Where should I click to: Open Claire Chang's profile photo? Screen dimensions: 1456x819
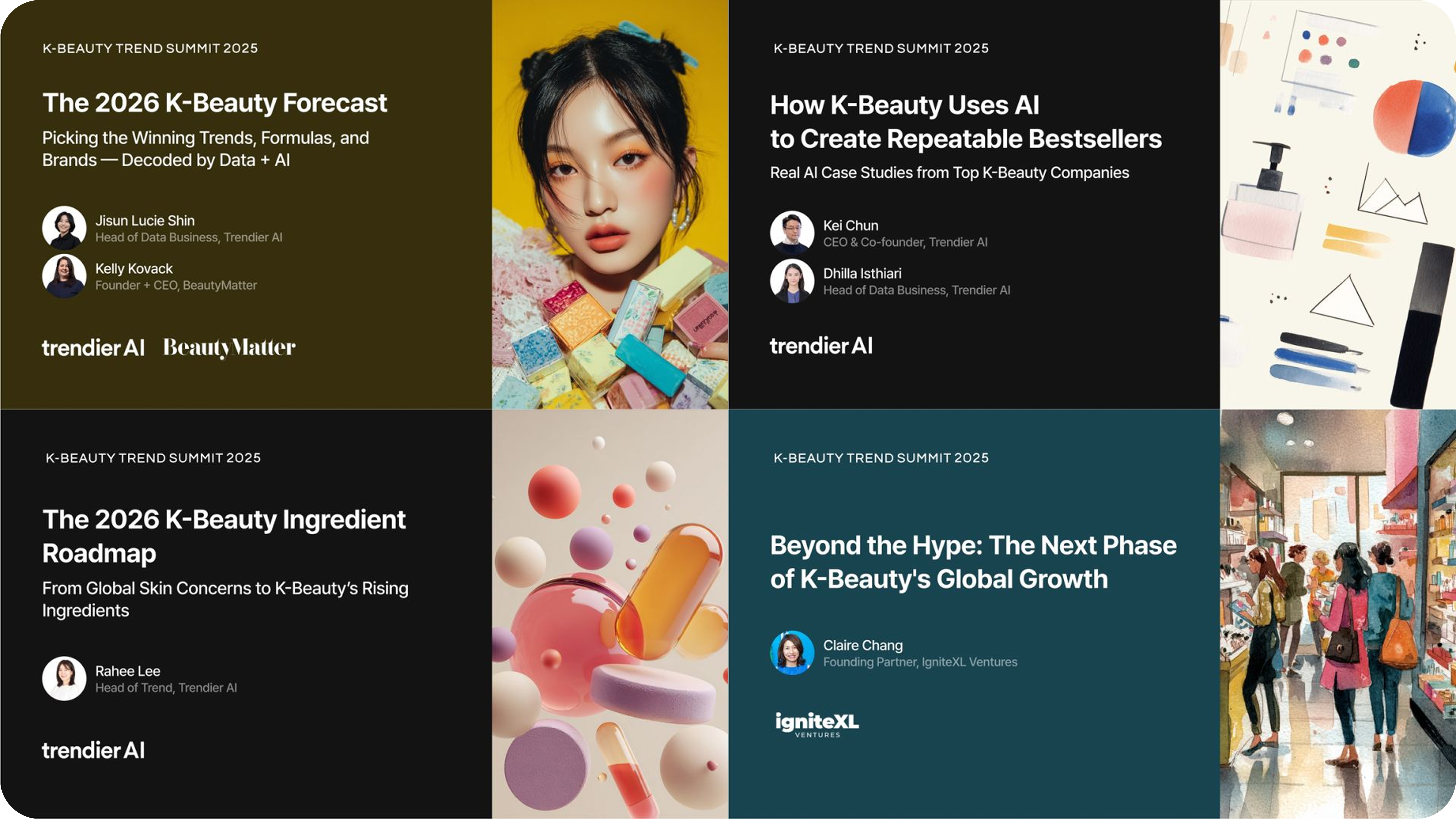tap(792, 653)
